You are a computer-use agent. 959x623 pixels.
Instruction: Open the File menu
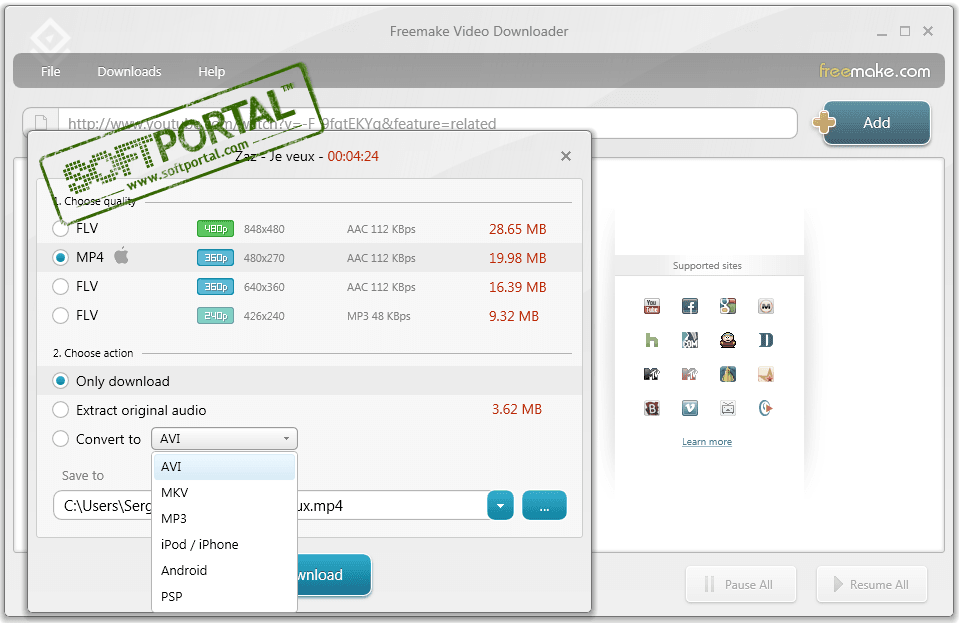[x=50, y=72]
